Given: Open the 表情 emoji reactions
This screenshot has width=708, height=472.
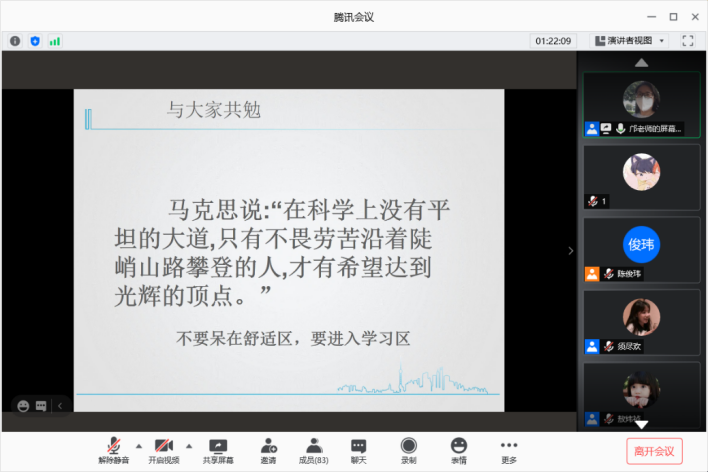Looking at the screenshot, I should point(458,450).
